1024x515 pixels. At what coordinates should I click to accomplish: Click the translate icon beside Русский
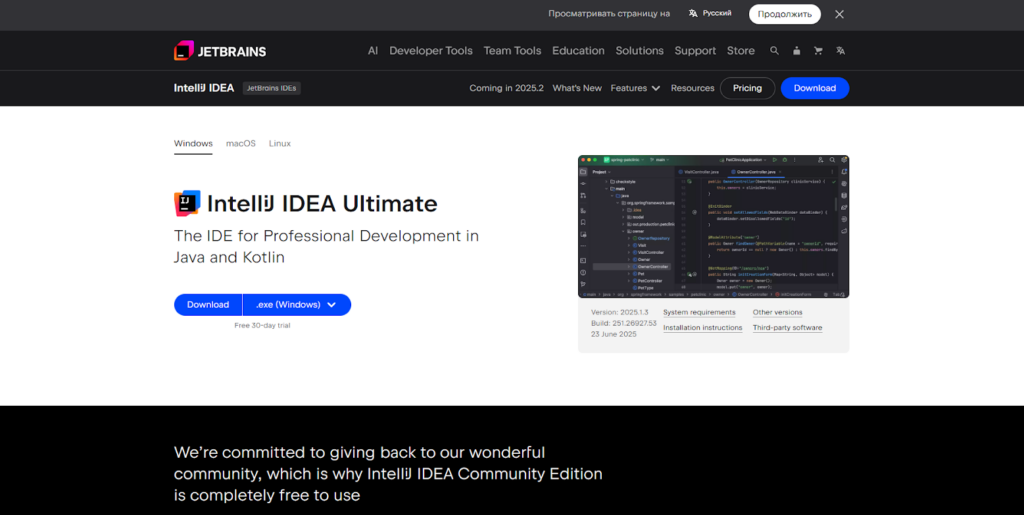[x=693, y=13]
